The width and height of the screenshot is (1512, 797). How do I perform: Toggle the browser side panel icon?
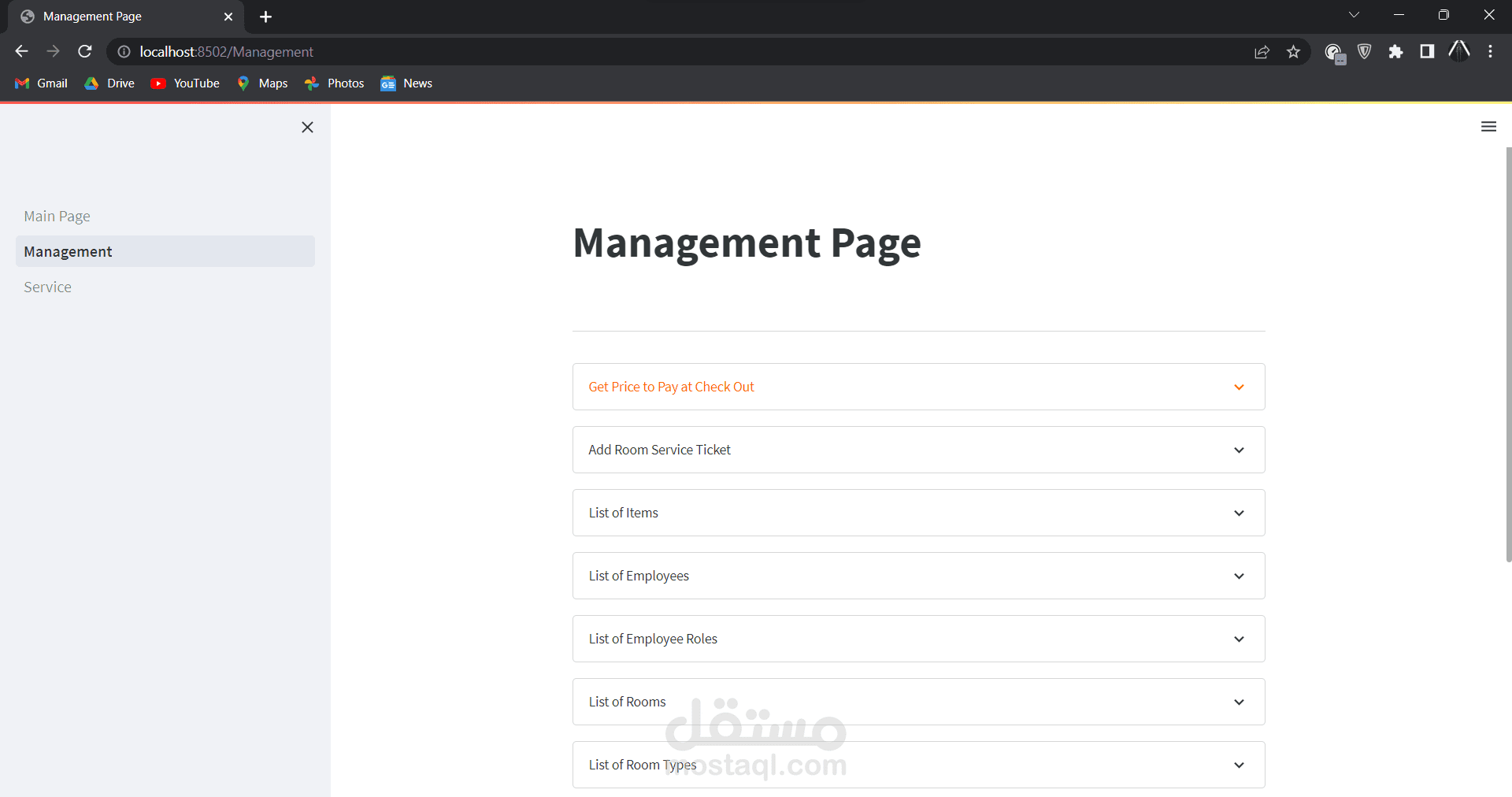pos(1427,51)
